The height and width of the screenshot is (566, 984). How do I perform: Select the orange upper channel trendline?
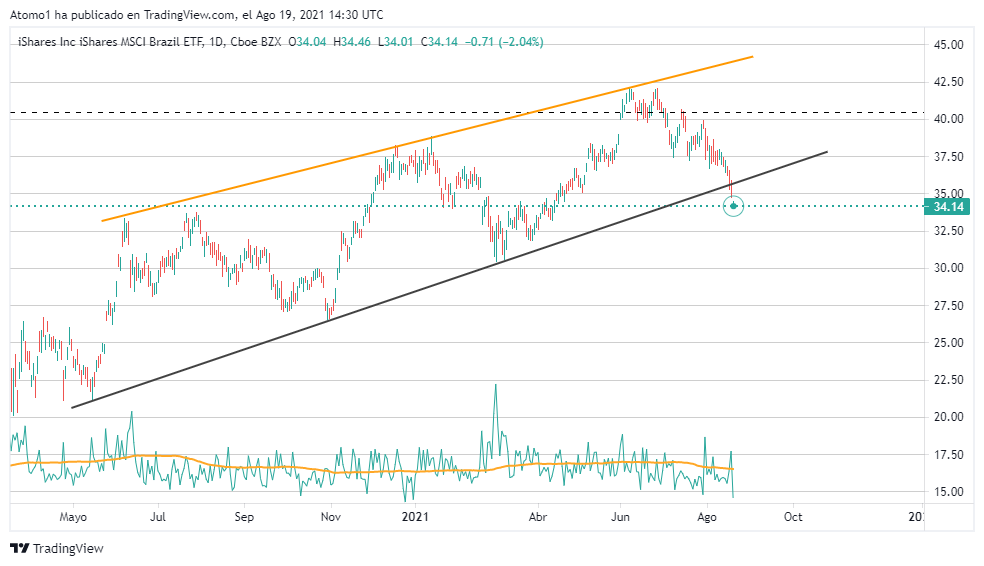pyautogui.click(x=427, y=139)
